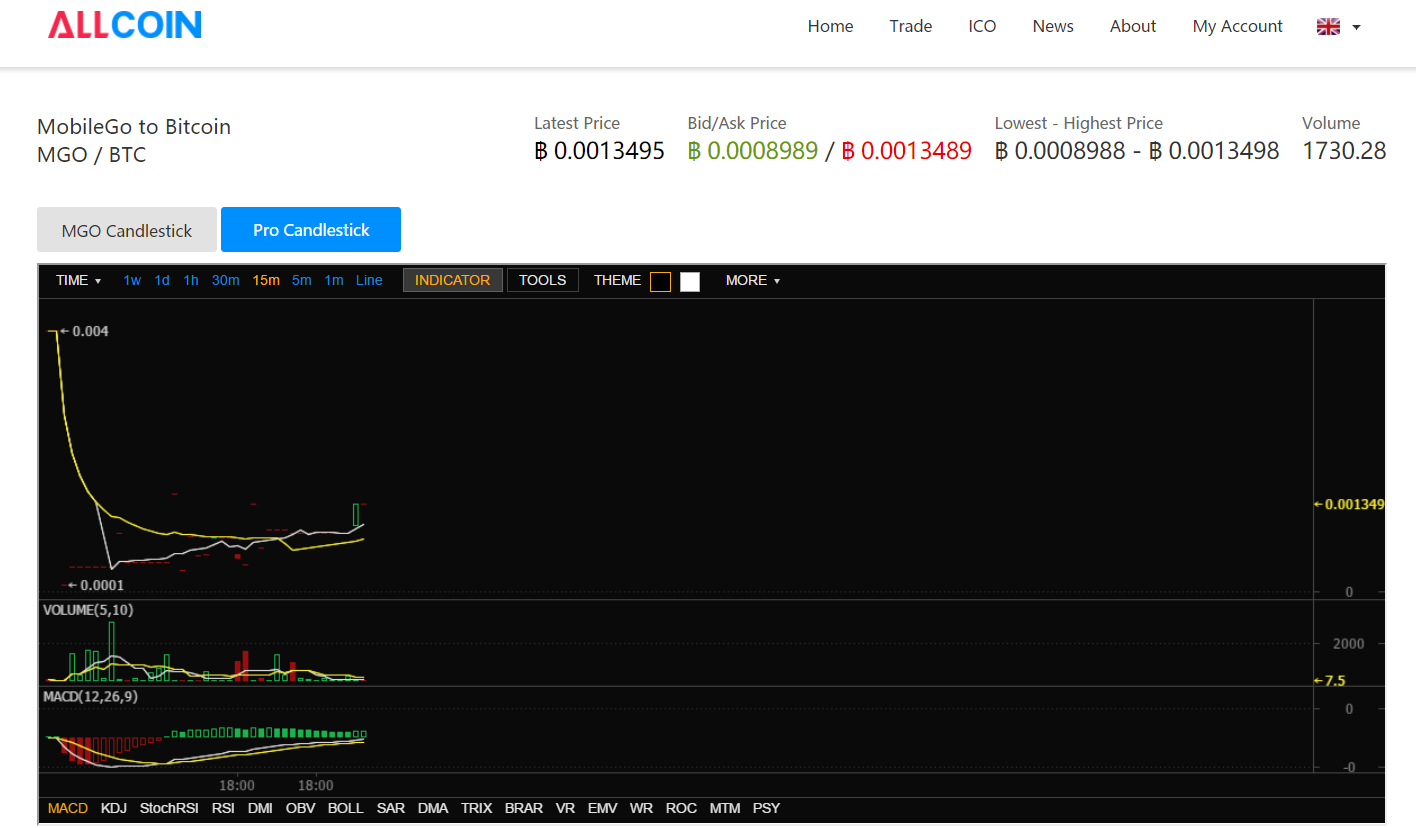Open the News section

pyautogui.click(x=1053, y=26)
